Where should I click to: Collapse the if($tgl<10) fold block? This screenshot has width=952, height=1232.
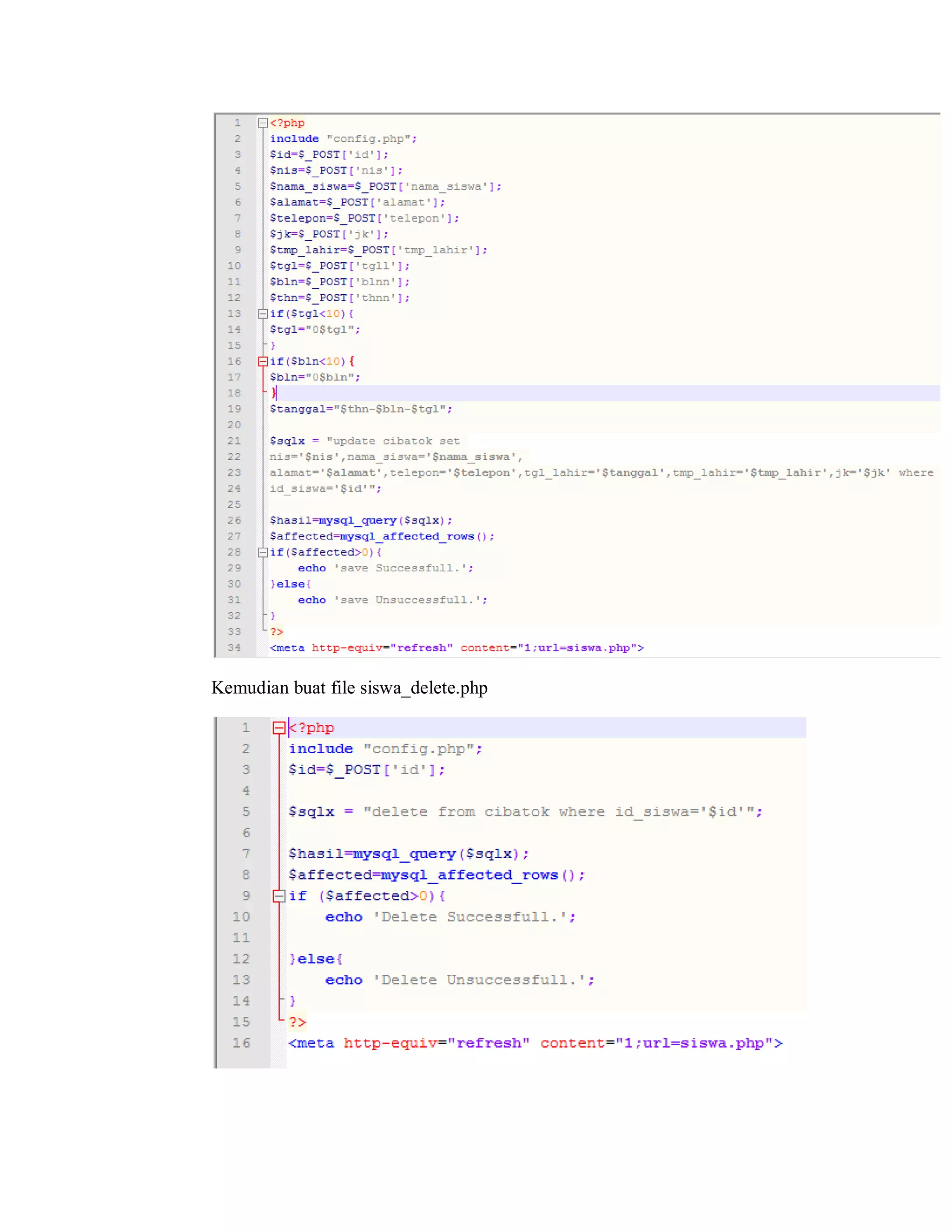(262, 314)
